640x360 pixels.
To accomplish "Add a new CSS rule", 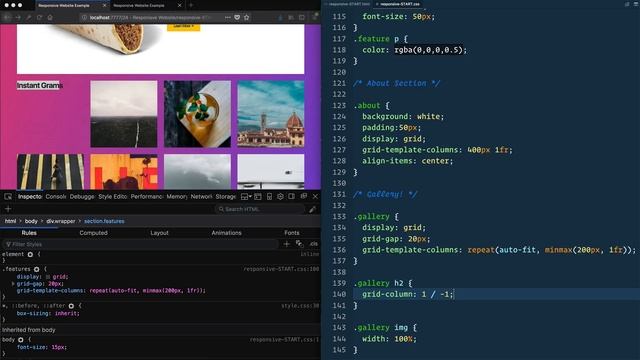I will [287, 244].
